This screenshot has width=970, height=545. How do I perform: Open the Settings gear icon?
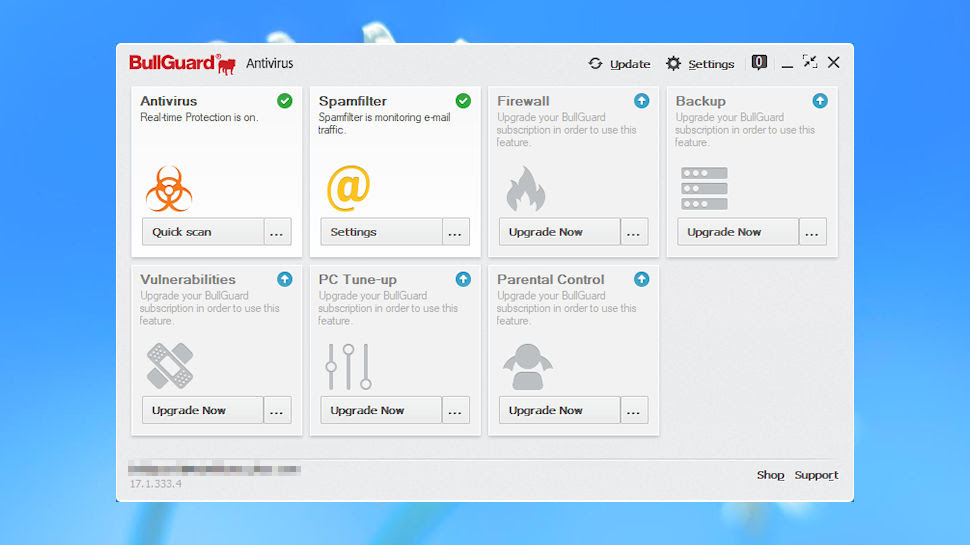click(673, 63)
